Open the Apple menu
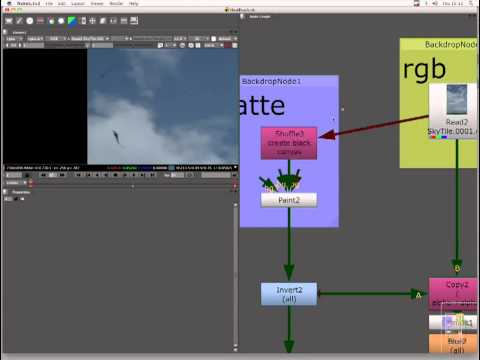The height and width of the screenshot is (360, 480). tap(9, 3)
